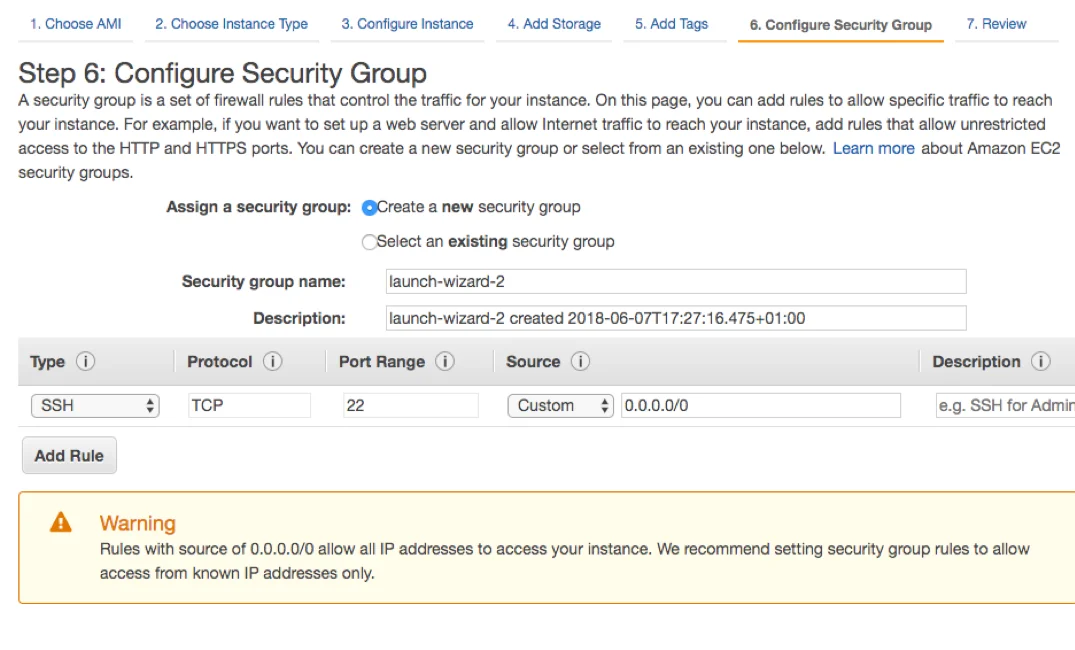Select the 6. Configure Security Group tab
1075x650 pixels.
841,25
